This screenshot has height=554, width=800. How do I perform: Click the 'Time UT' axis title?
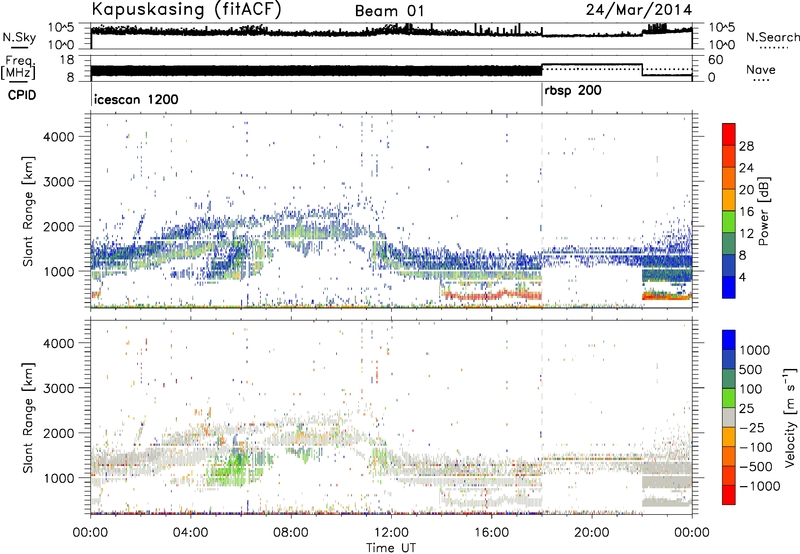click(391, 547)
